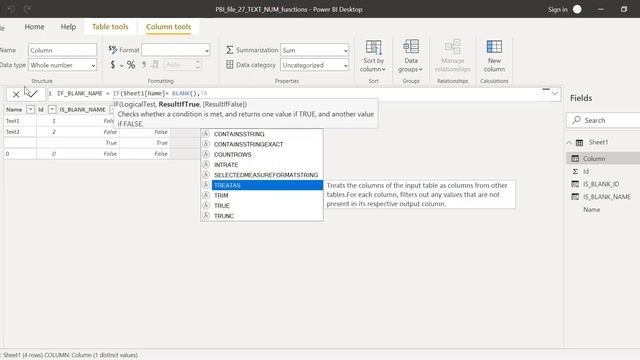
Task: Click the decimal places stepper
Action: (198, 64)
